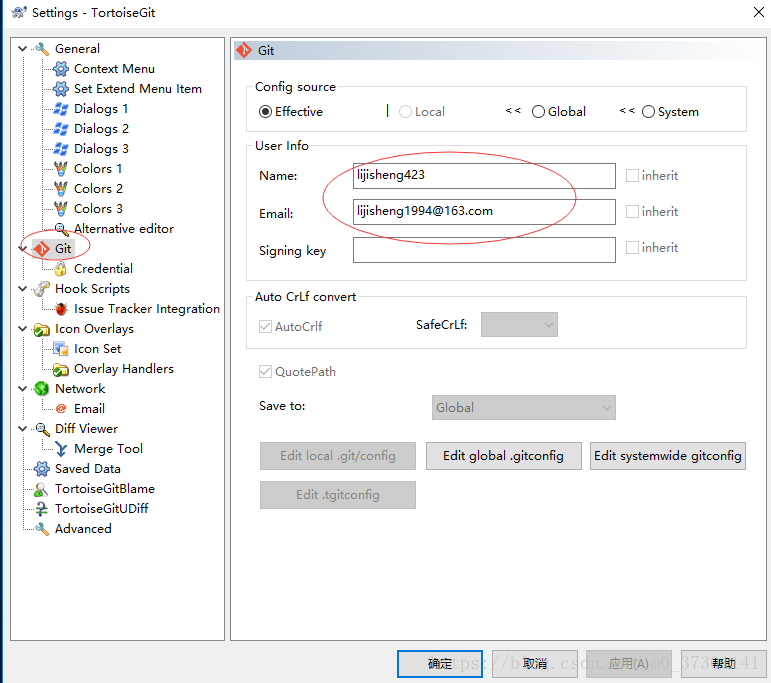Click the Colors 1 palette icon
The image size is (771, 683).
point(61,169)
